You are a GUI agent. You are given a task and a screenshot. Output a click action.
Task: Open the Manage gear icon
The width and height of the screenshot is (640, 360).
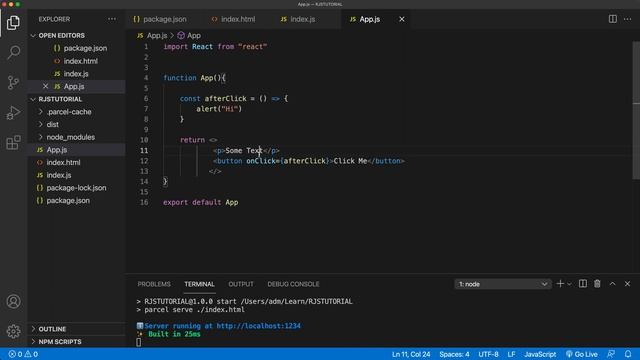click(x=13, y=331)
